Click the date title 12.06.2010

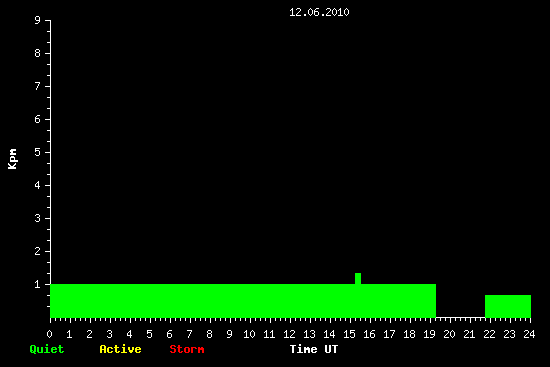(x=319, y=12)
